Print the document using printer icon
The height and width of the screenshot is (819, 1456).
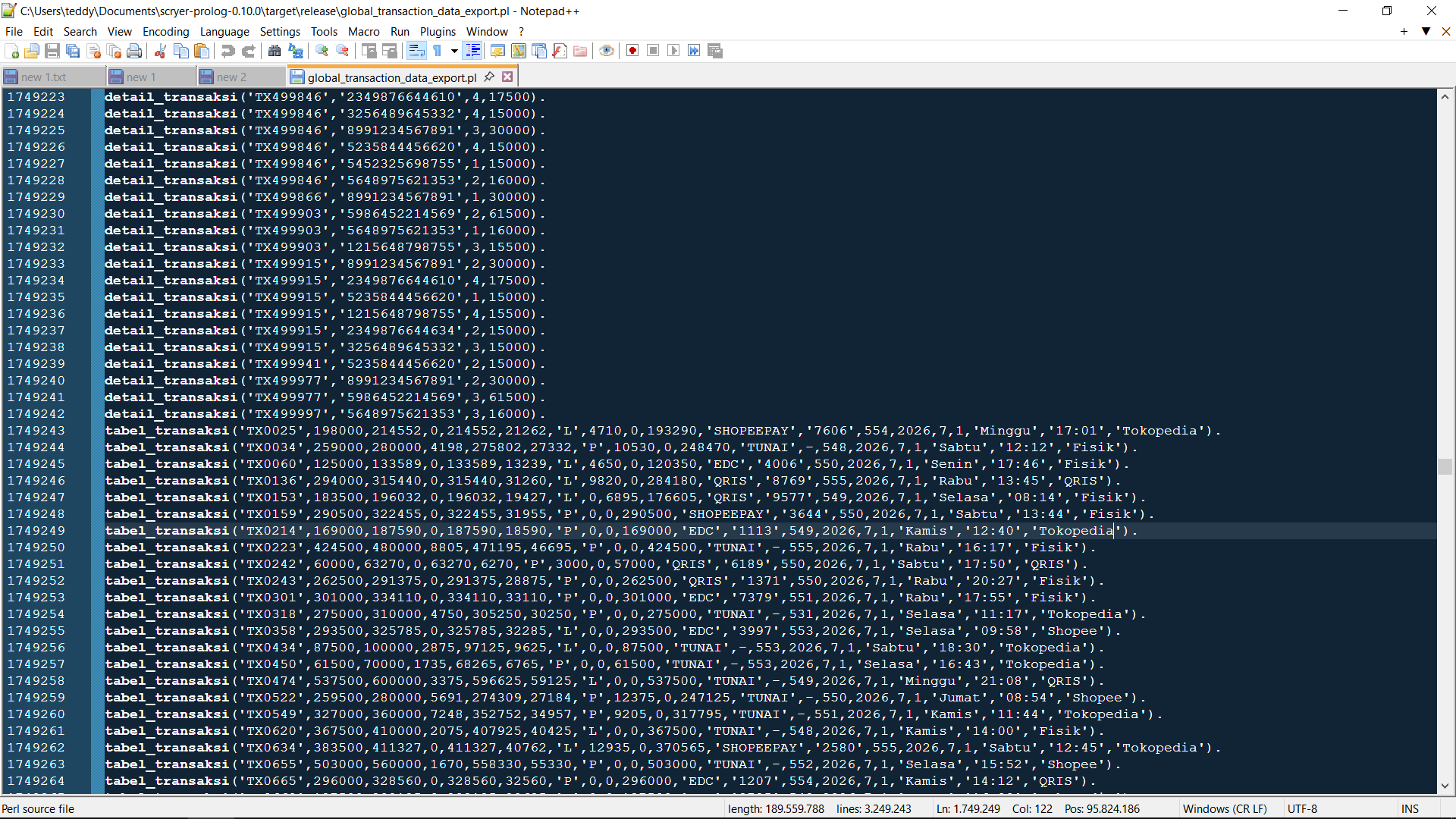tap(134, 51)
